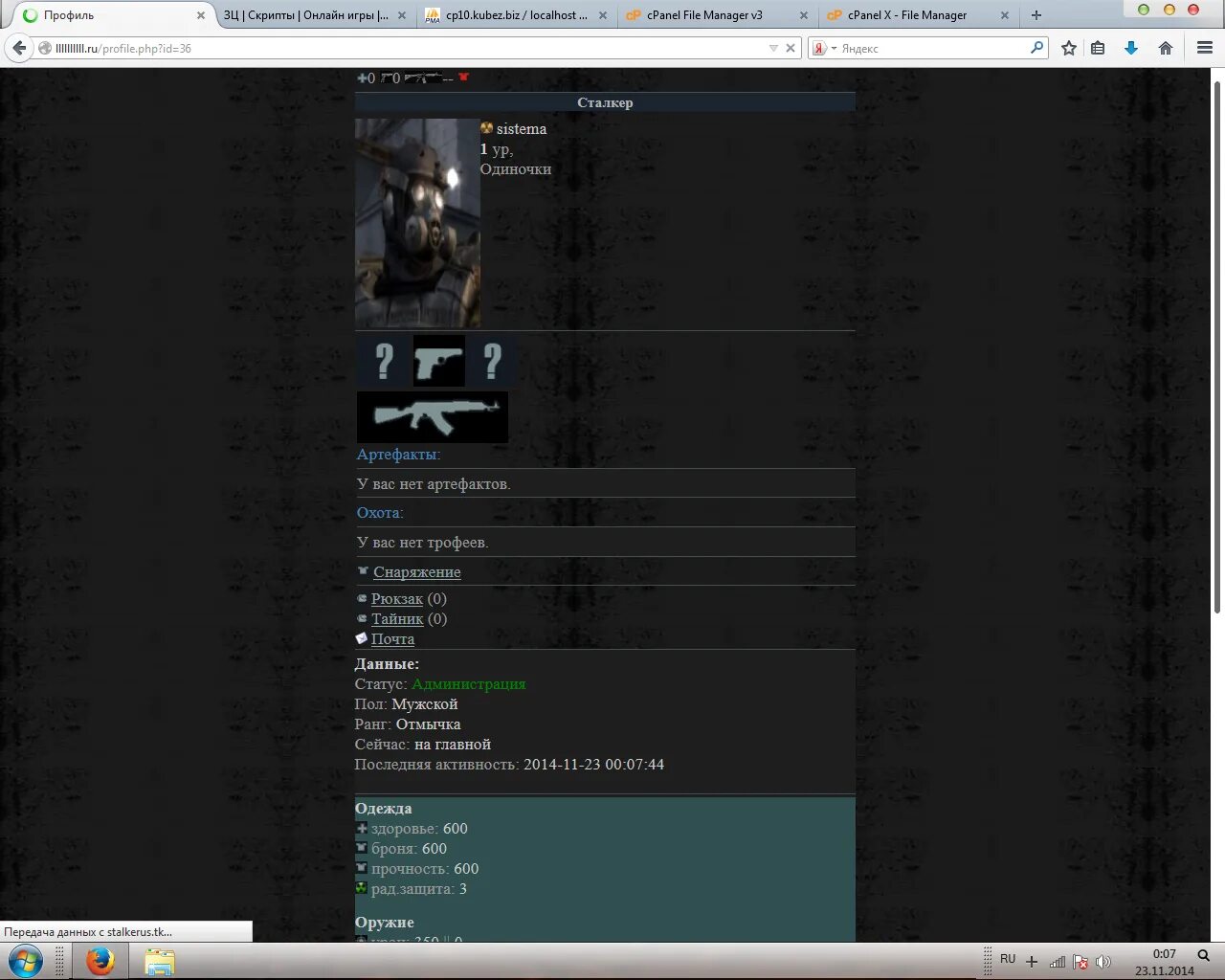
Task: Open the Рюкзак backpack link
Action: click(x=397, y=599)
